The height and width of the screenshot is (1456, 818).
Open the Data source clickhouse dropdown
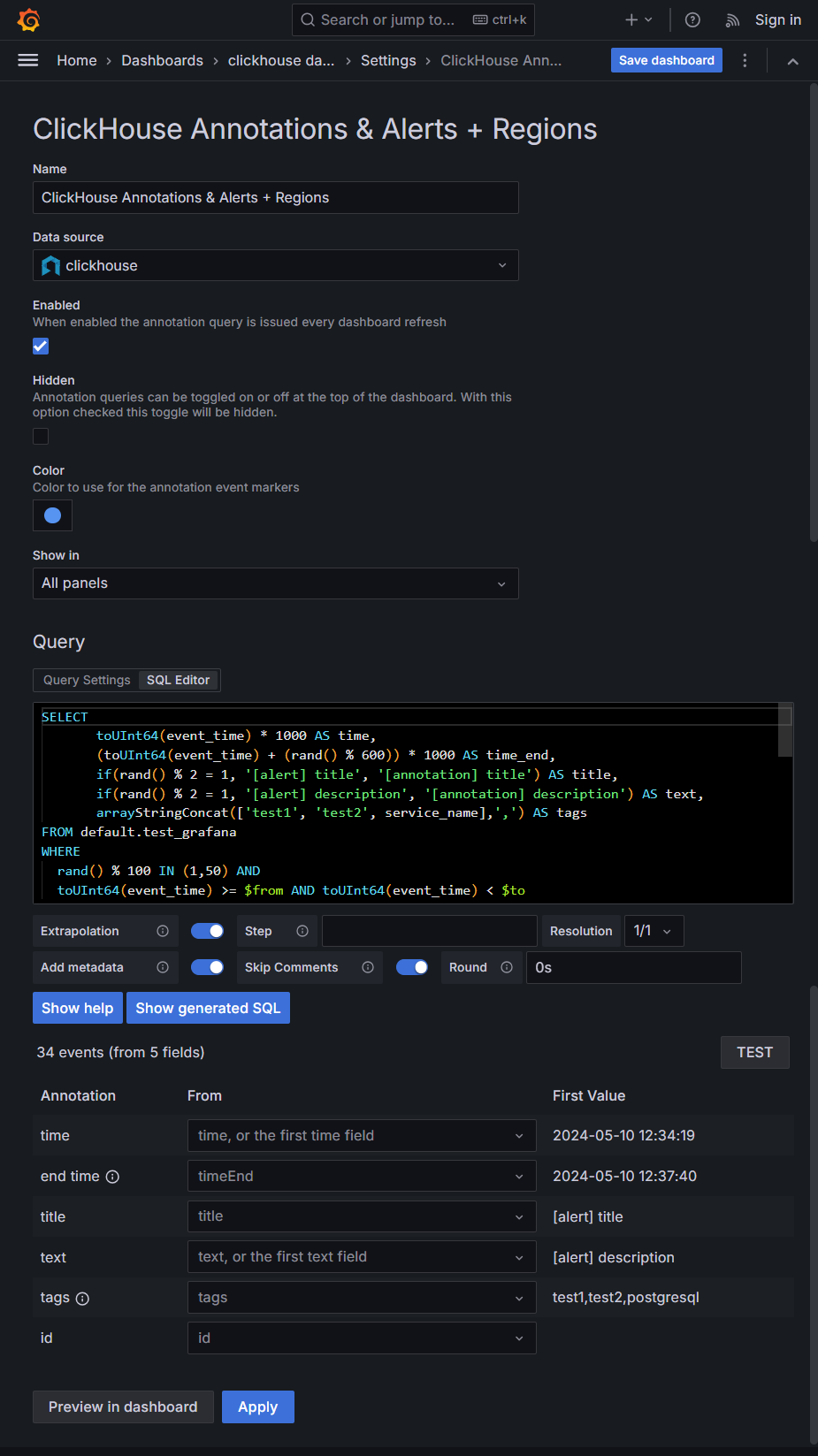click(275, 265)
